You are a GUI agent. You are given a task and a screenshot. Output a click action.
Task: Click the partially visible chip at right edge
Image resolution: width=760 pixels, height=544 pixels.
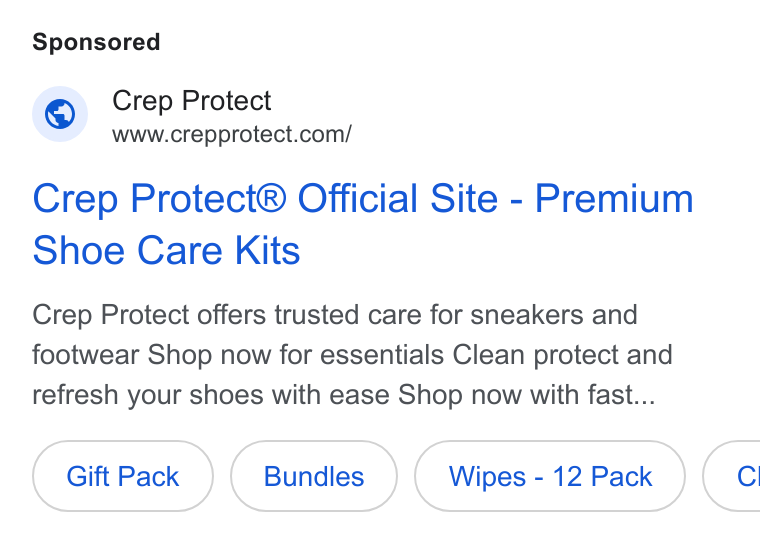tap(732, 476)
